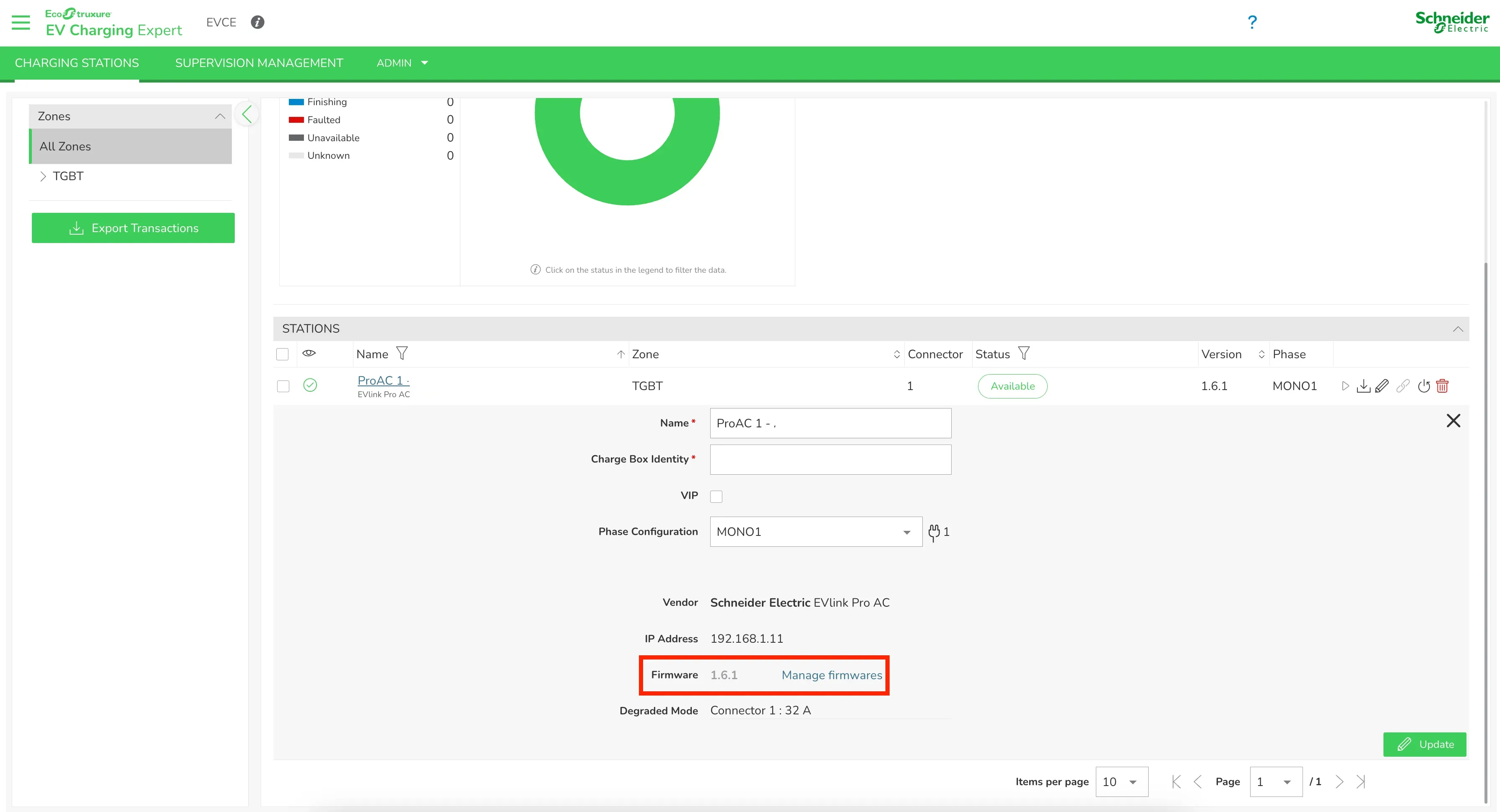1500x812 pixels.
Task: Go to last page of stations
Action: coord(1361,782)
